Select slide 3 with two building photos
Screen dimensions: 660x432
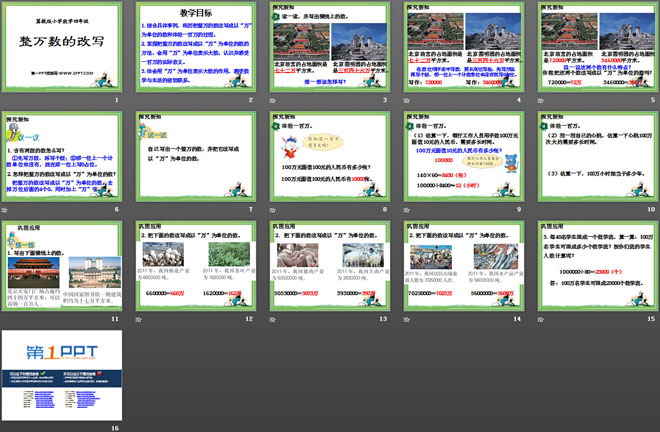point(329,48)
